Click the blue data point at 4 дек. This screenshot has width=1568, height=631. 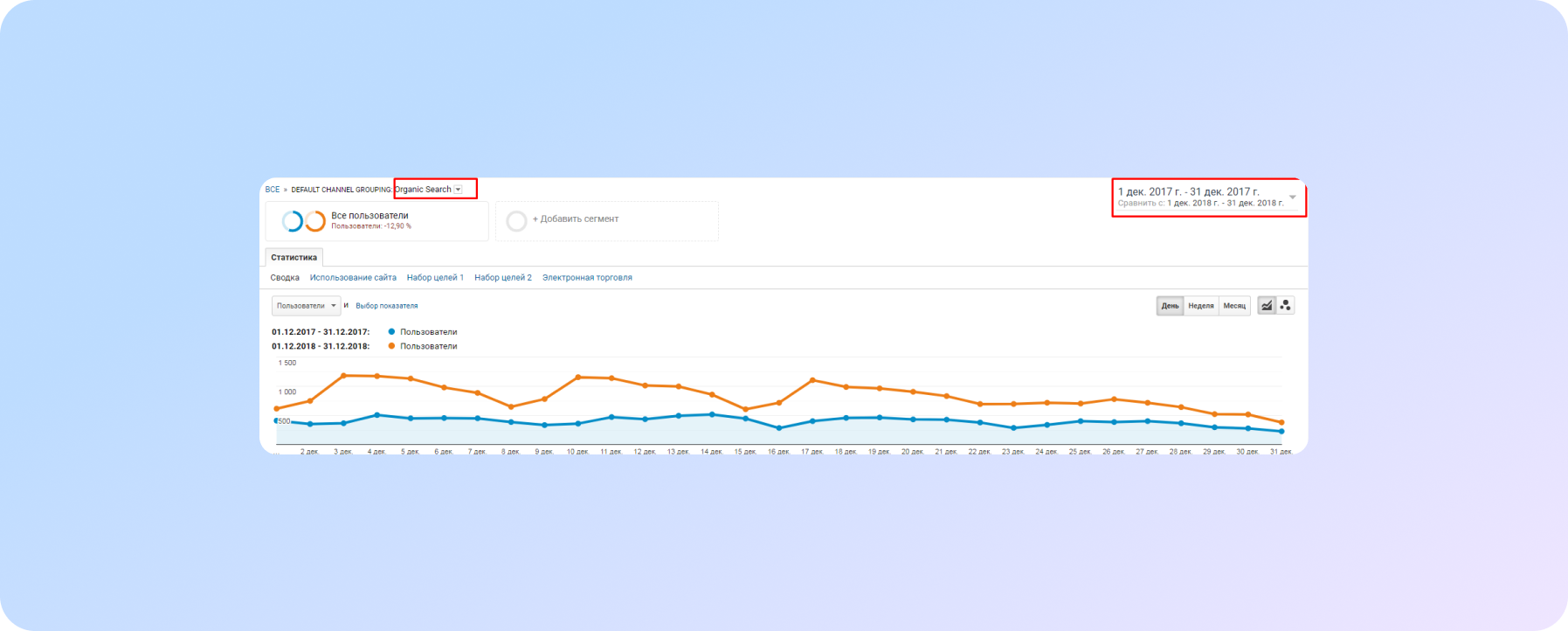(x=376, y=415)
